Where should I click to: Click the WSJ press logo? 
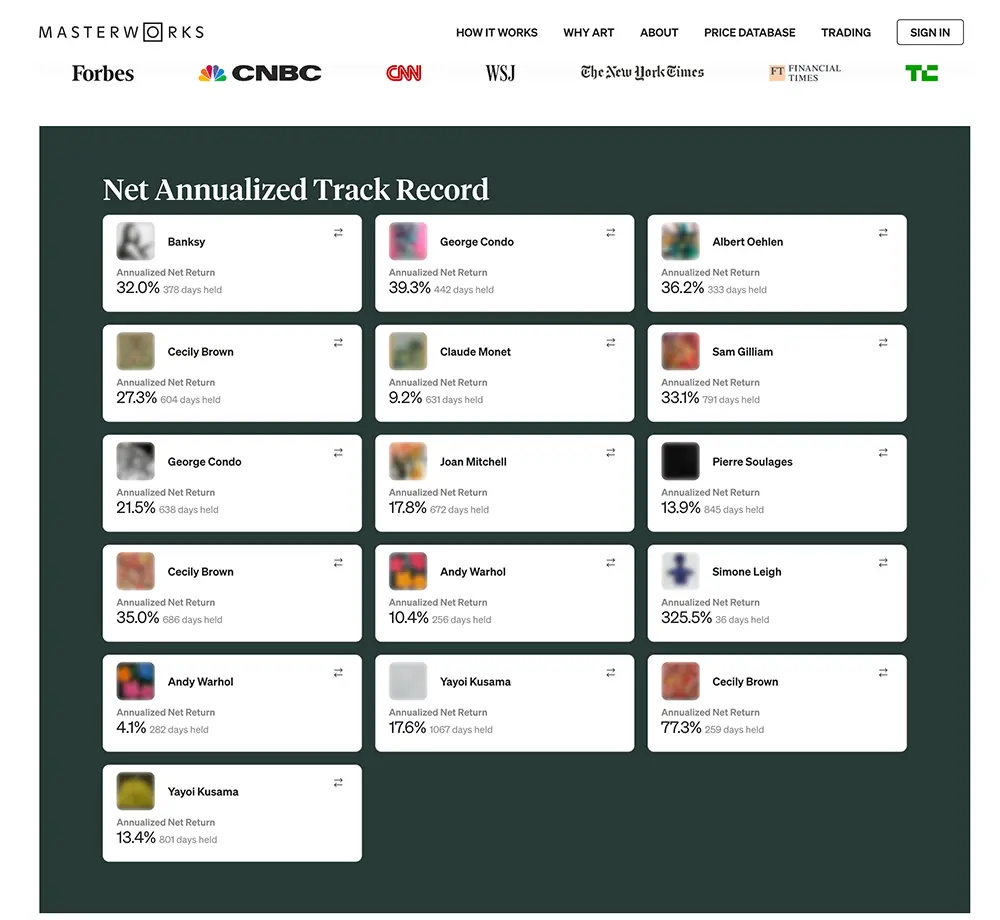coord(500,73)
